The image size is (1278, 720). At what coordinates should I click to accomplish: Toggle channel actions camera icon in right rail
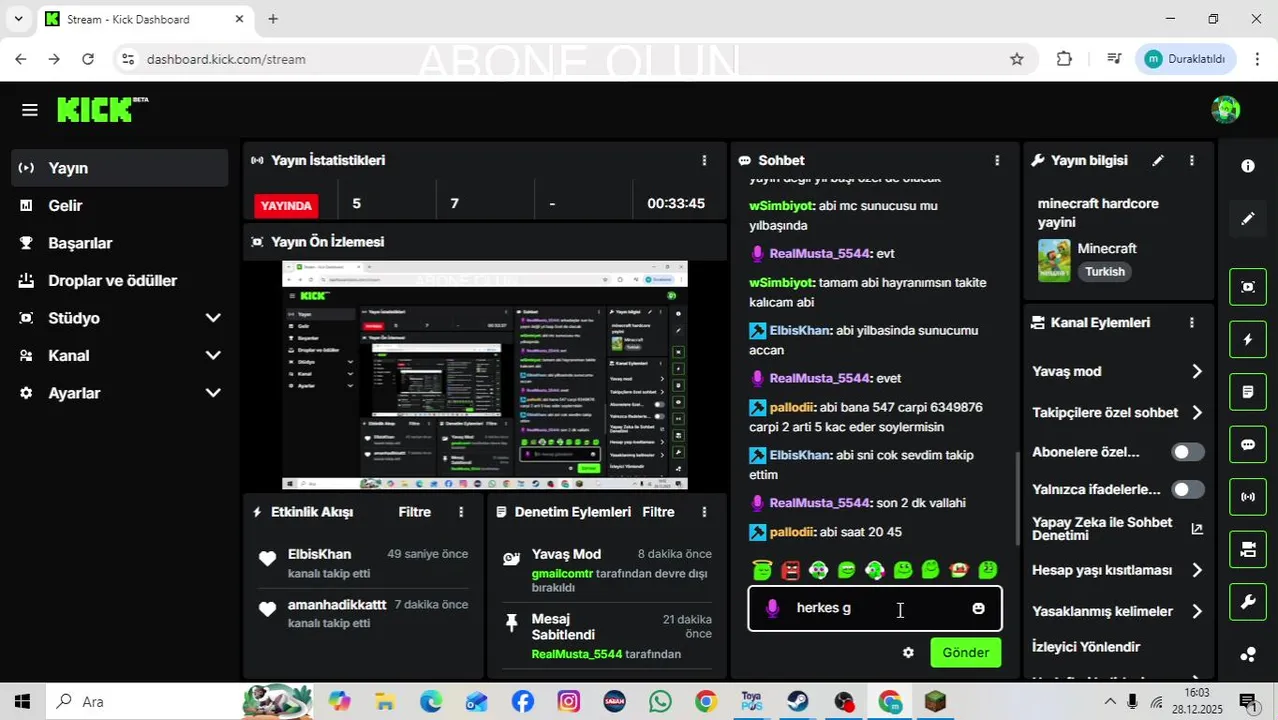tap(1248, 549)
